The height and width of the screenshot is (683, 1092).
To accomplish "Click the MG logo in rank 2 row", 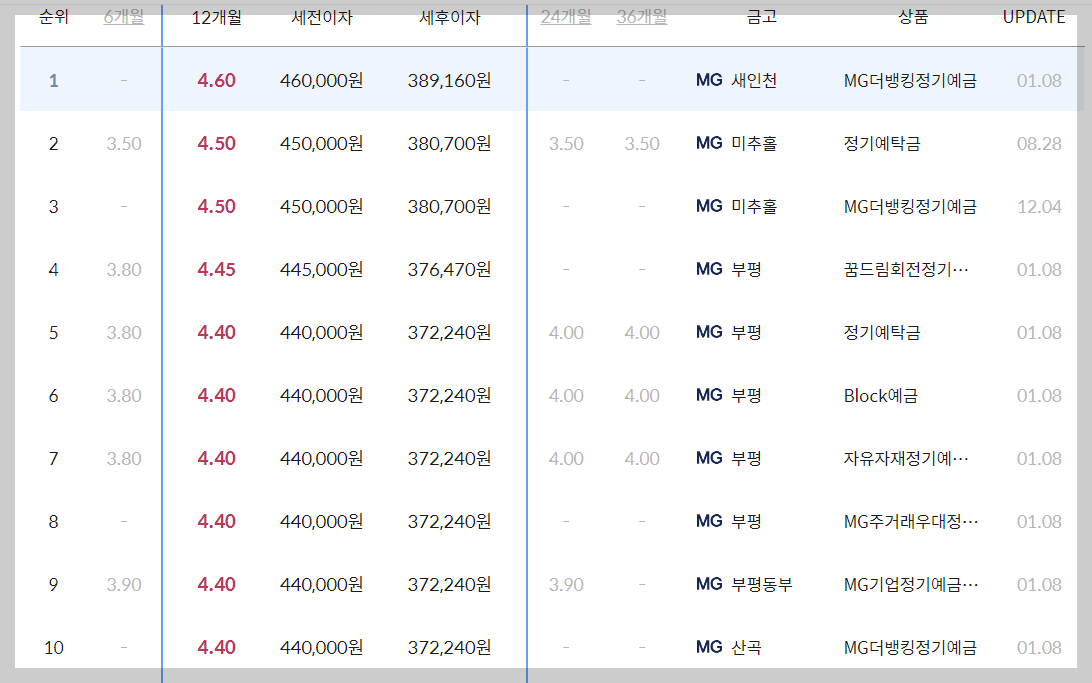I will (x=709, y=143).
